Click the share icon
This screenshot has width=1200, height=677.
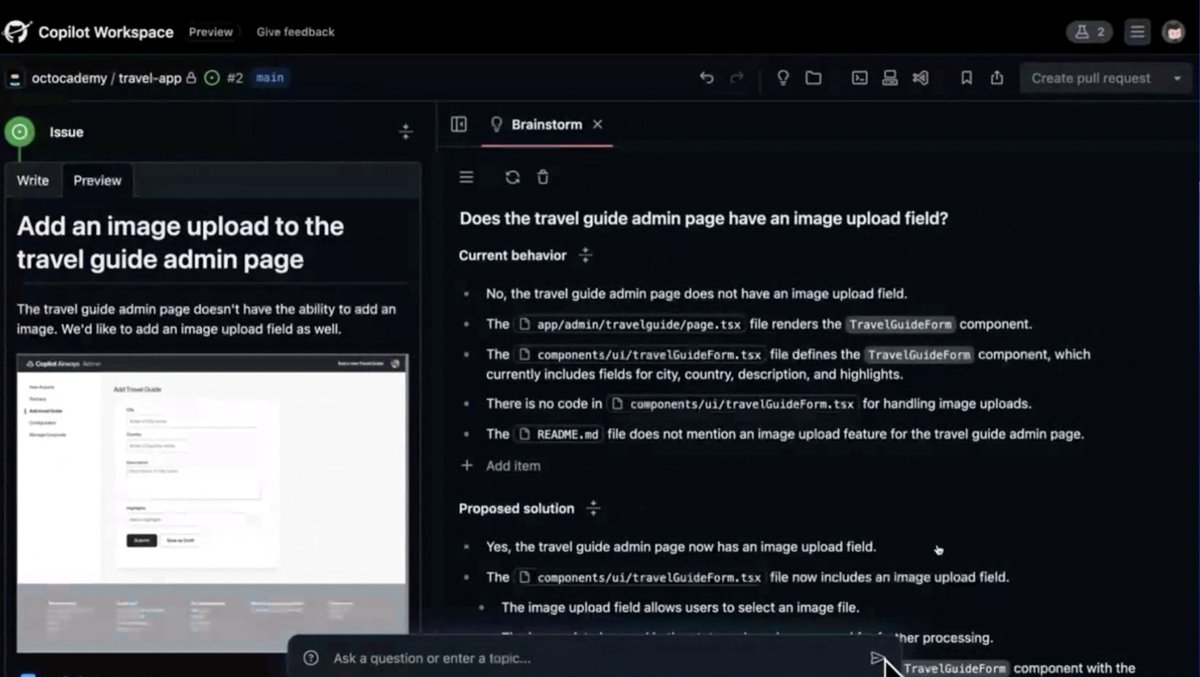[x=996, y=78]
